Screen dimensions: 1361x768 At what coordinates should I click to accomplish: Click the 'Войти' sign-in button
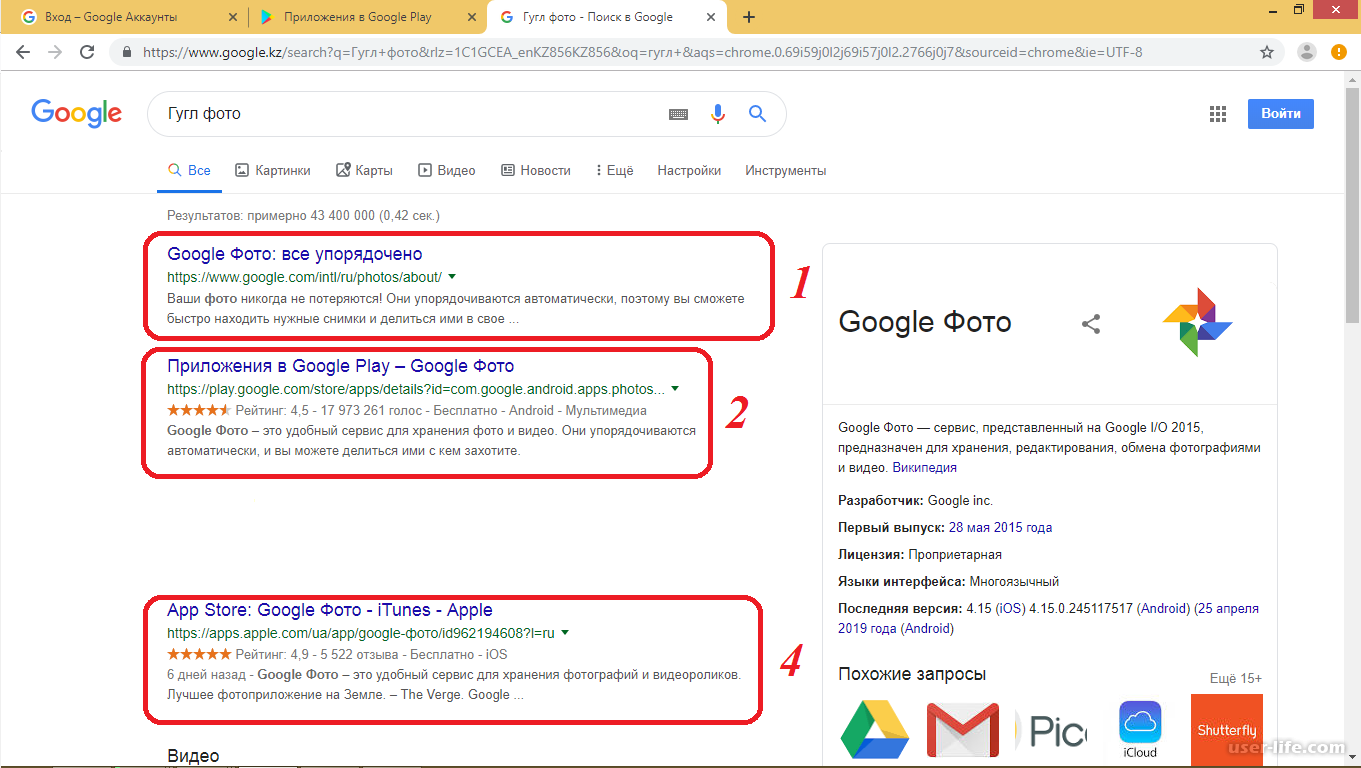pos(1281,114)
